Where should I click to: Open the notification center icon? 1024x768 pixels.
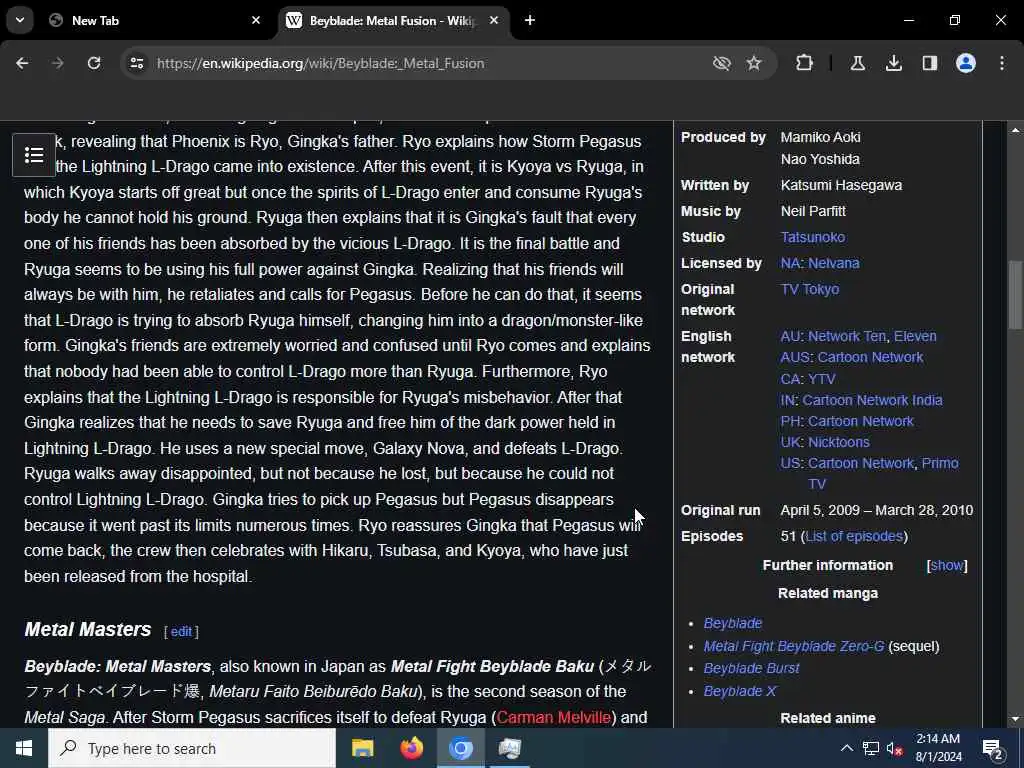point(993,748)
